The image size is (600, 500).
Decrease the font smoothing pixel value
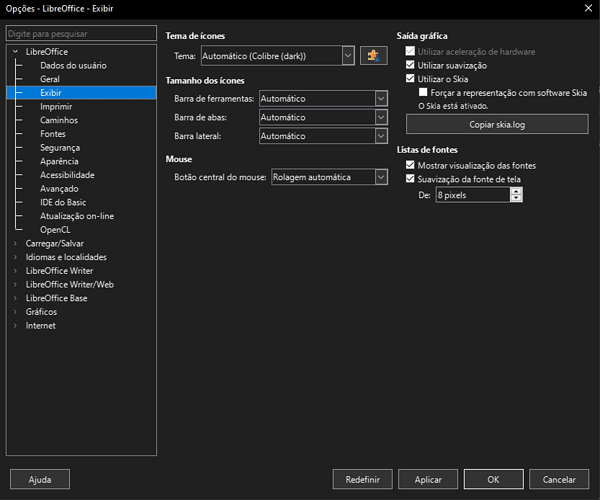coord(516,198)
